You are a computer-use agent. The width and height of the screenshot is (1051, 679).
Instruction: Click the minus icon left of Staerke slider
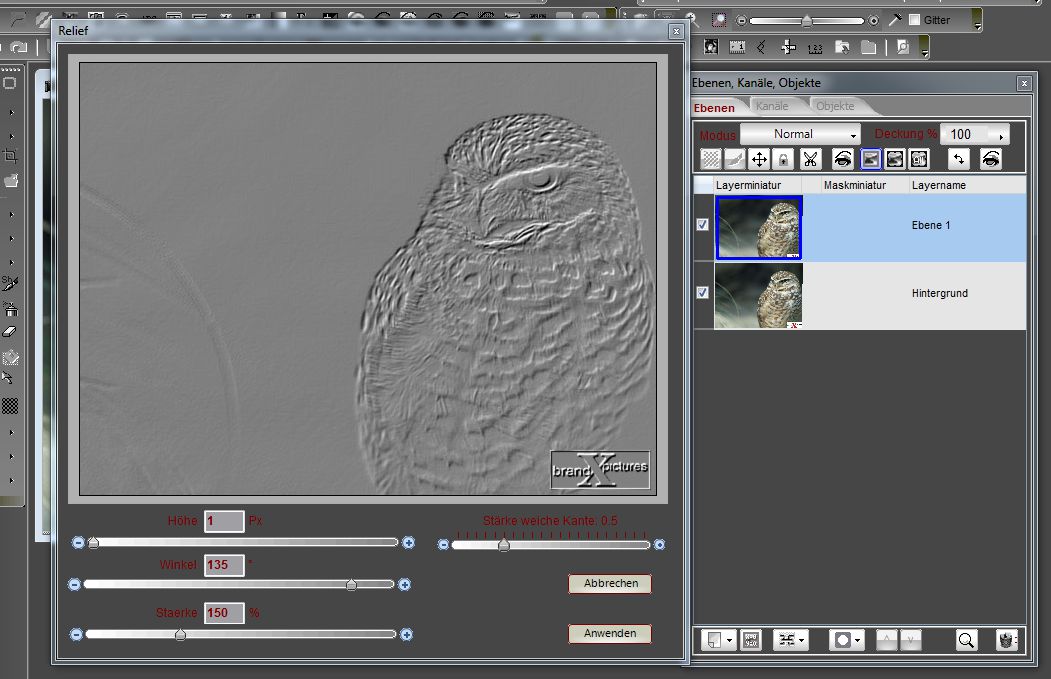(75, 634)
